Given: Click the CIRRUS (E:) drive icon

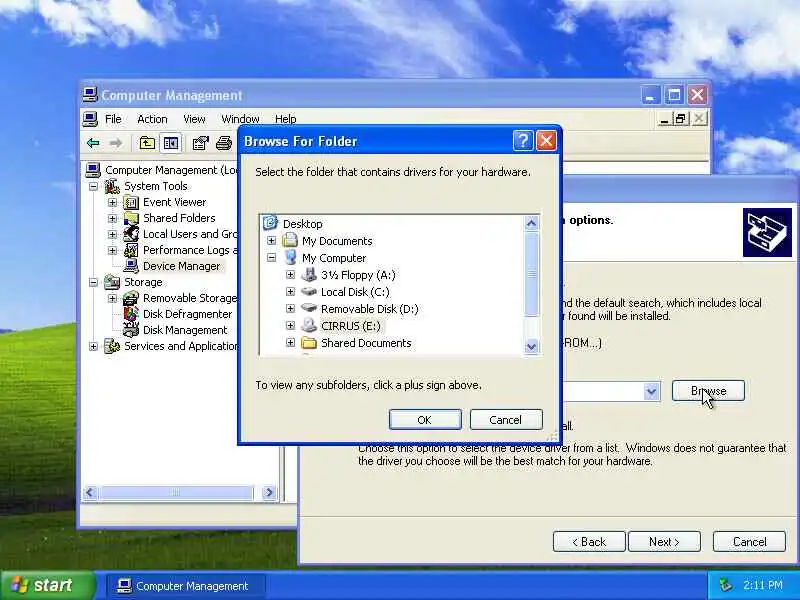Looking at the screenshot, I should (x=309, y=325).
